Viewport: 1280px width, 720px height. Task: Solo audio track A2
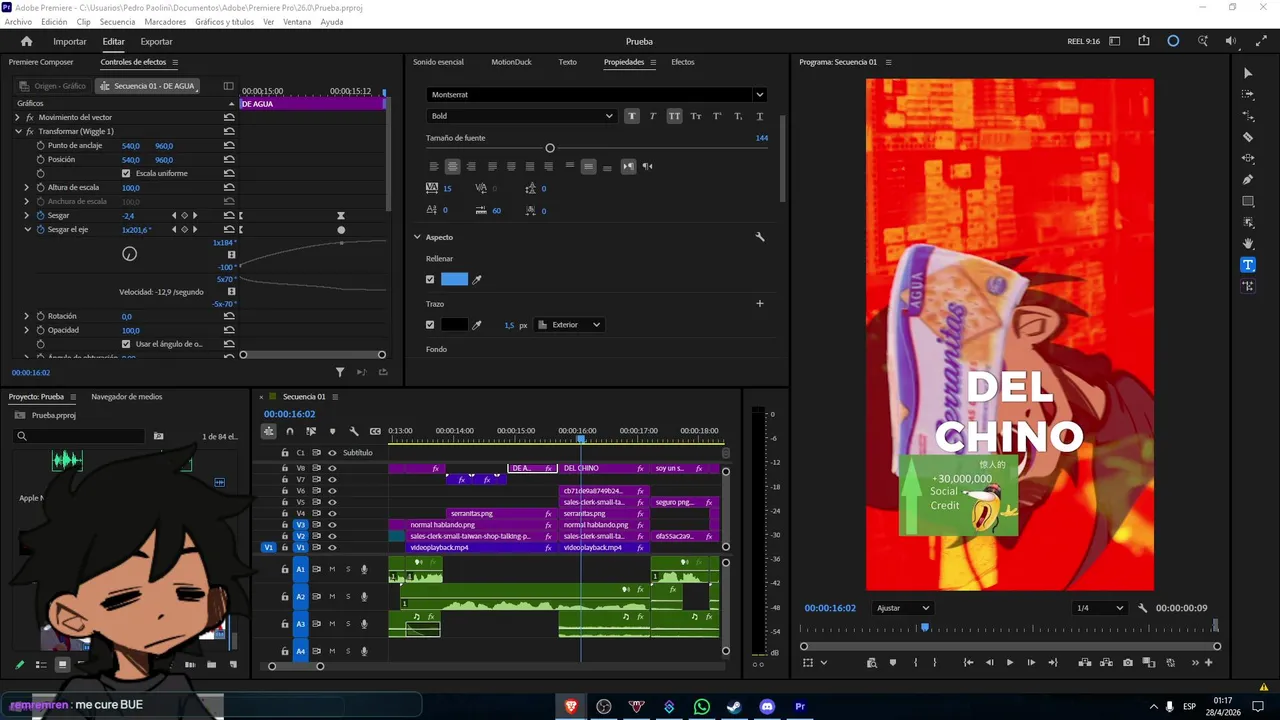[348, 597]
